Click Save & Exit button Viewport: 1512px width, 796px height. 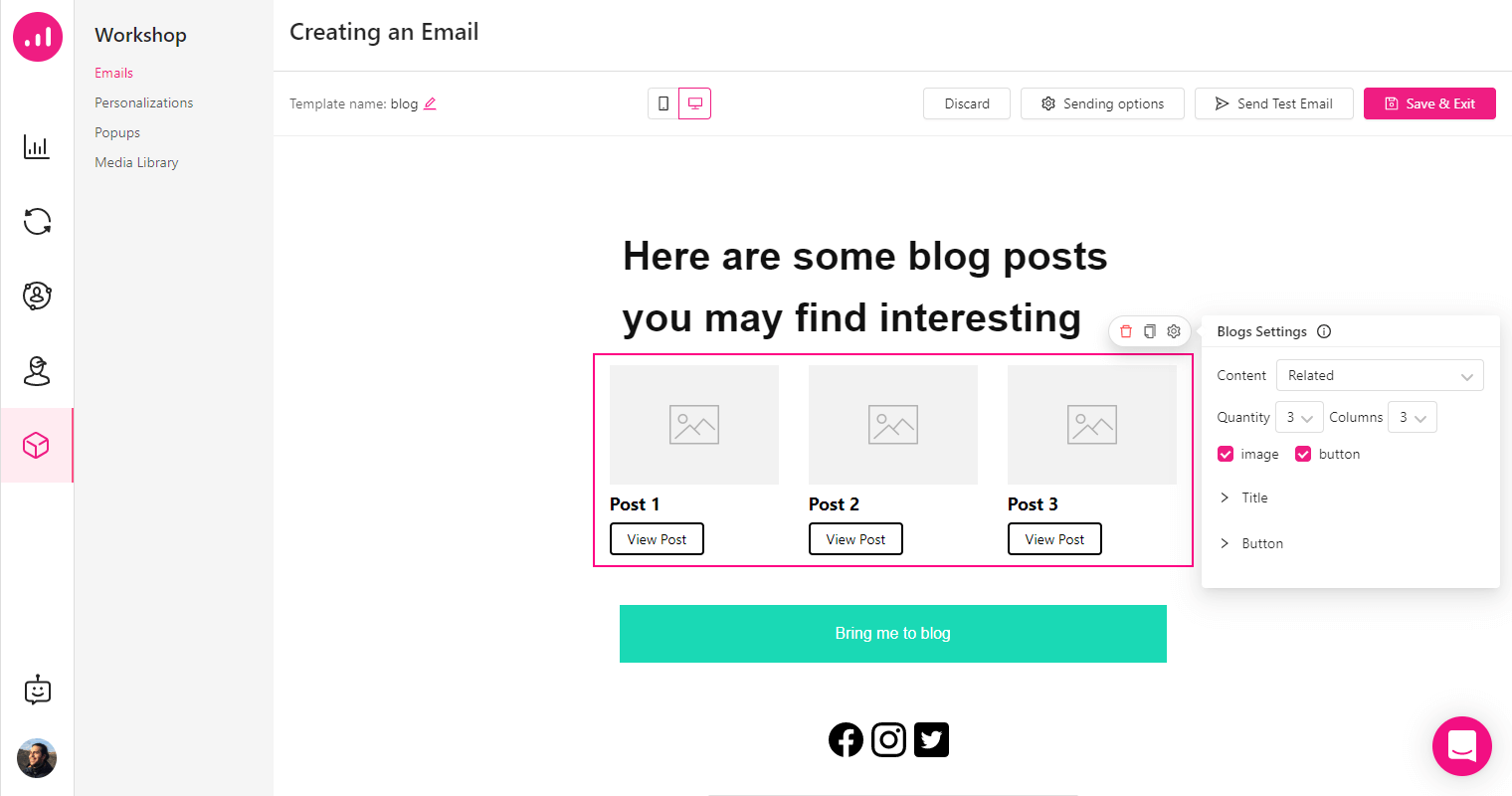(x=1429, y=103)
